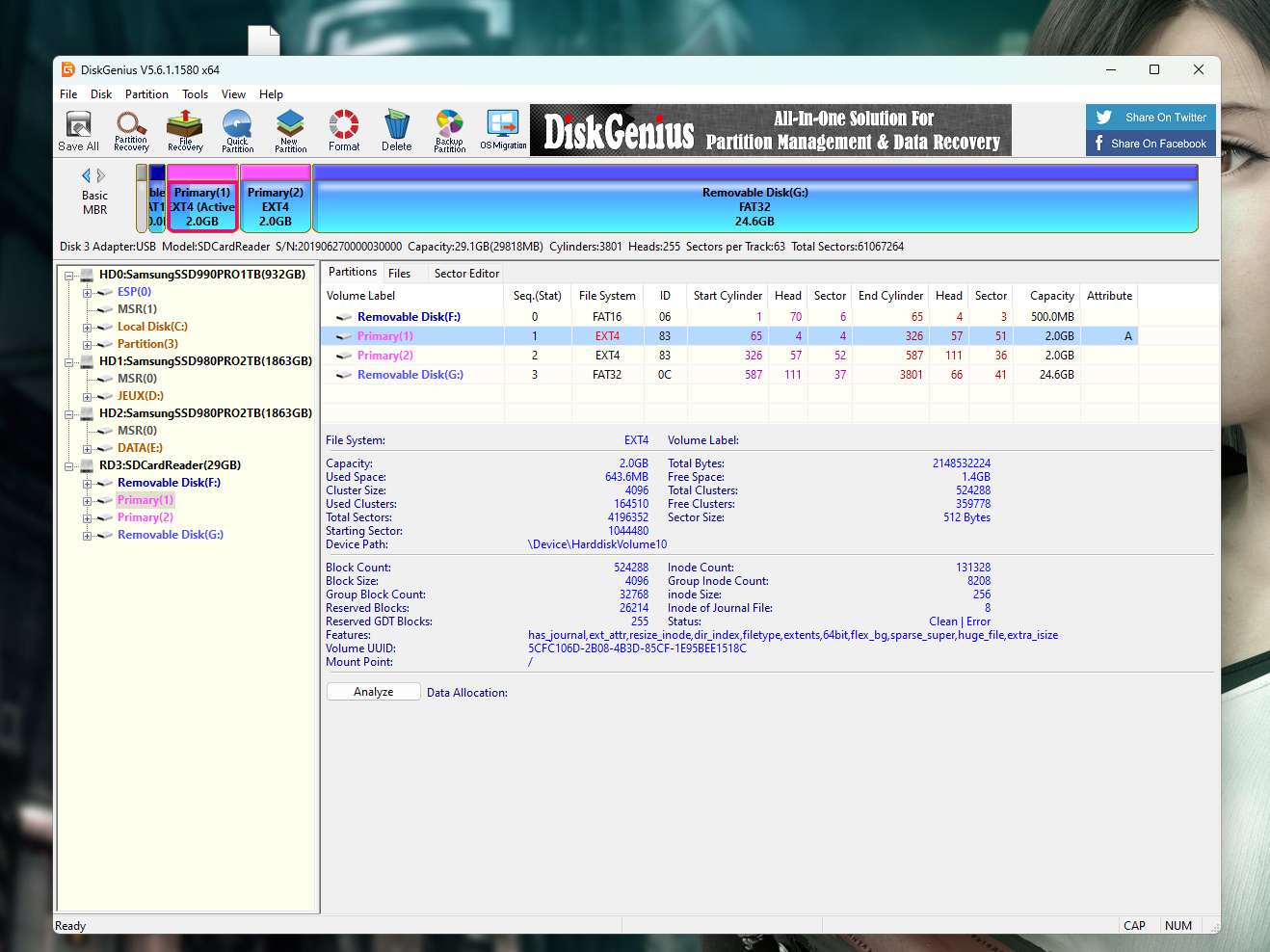The height and width of the screenshot is (952, 1270).
Task: Expand the Local Disk(C:) tree item
Action: pyautogui.click(x=86, y=326)
